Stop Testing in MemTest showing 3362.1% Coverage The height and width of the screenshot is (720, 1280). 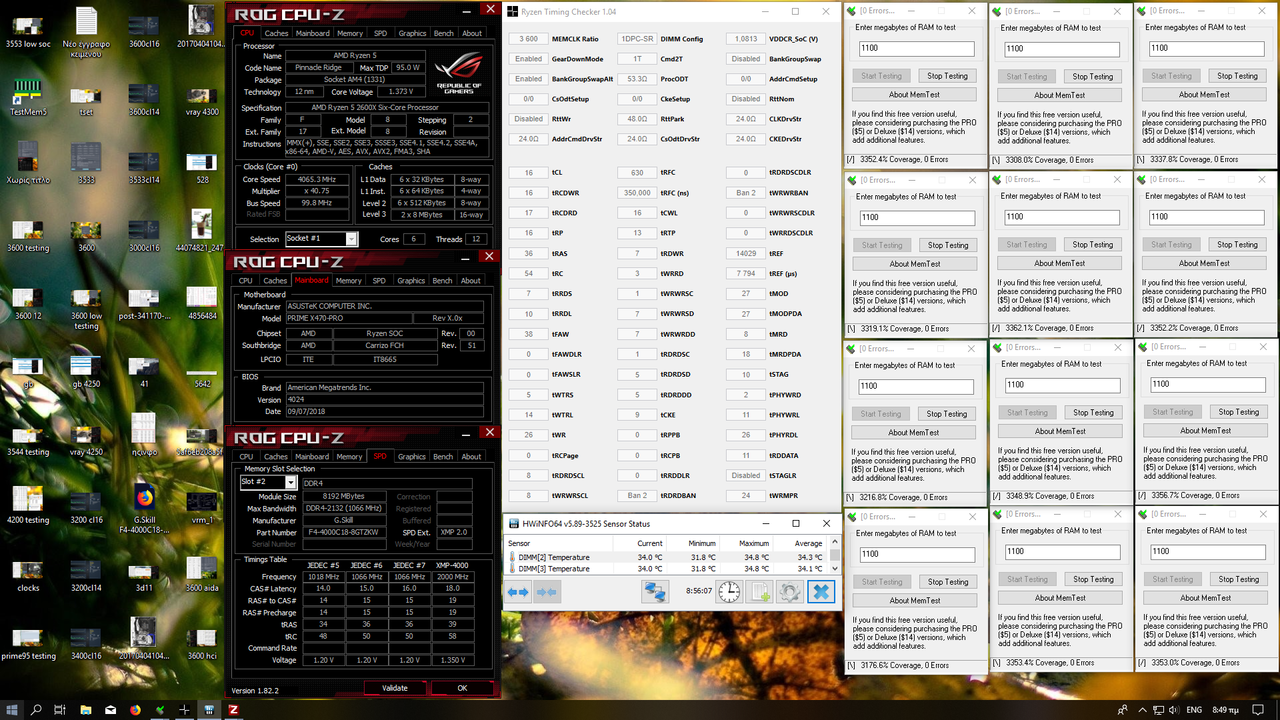(x=1093, y=245)
